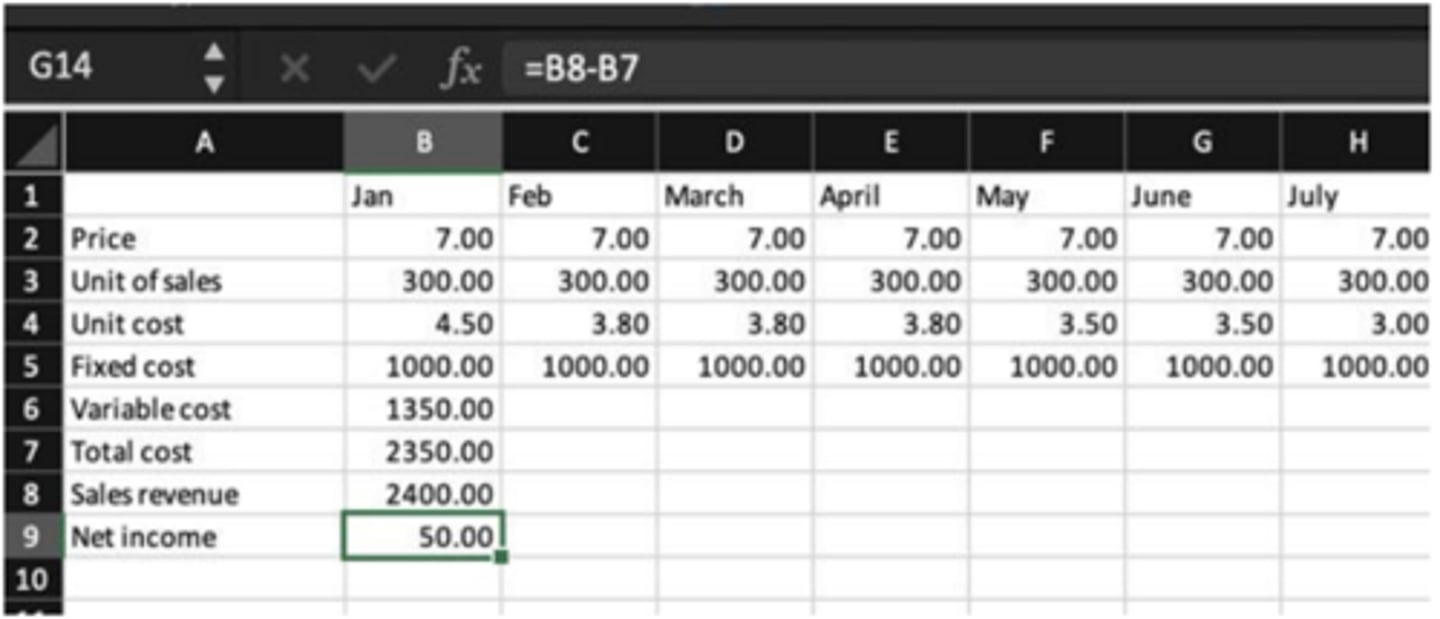
Task: Click the Name Box showing G14
Action: click(x=100, y=68)
